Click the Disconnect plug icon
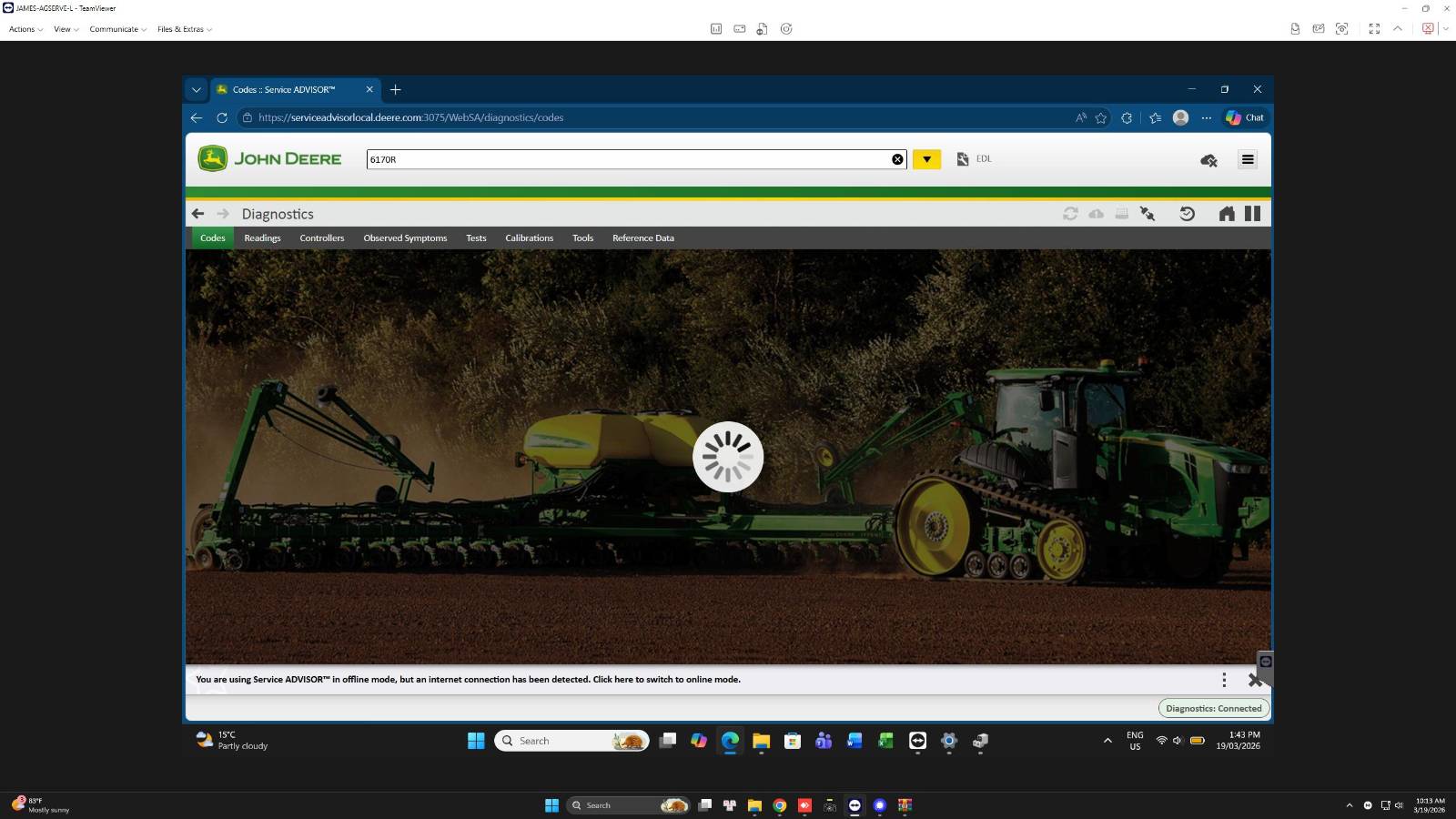1456x819 pixels. (1148, 213)
